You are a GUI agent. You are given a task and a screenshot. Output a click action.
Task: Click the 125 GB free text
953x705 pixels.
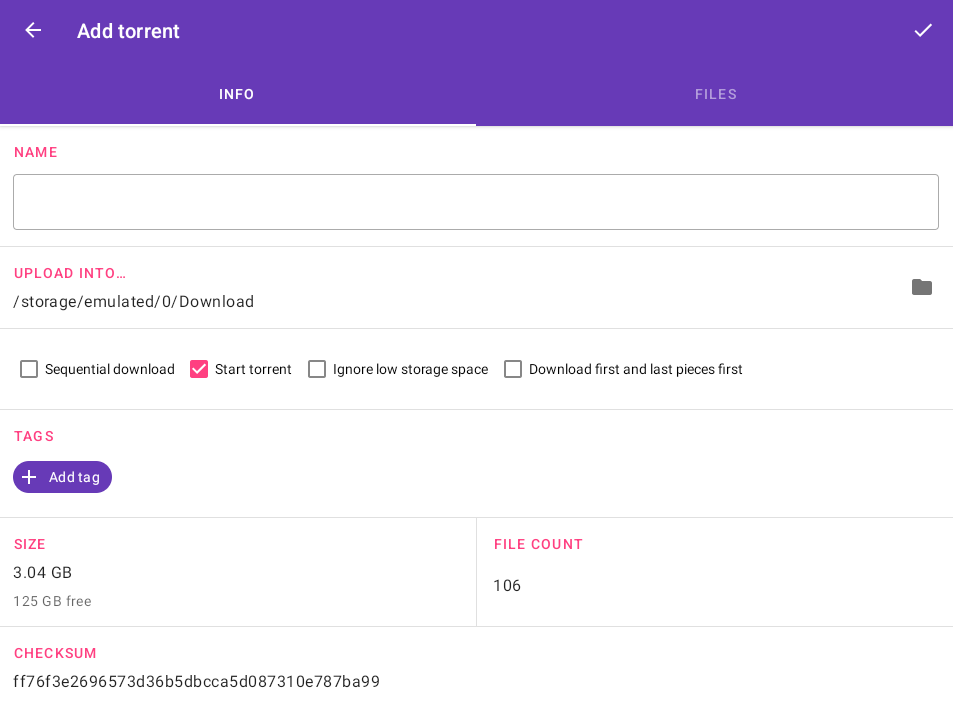point(52,601)
